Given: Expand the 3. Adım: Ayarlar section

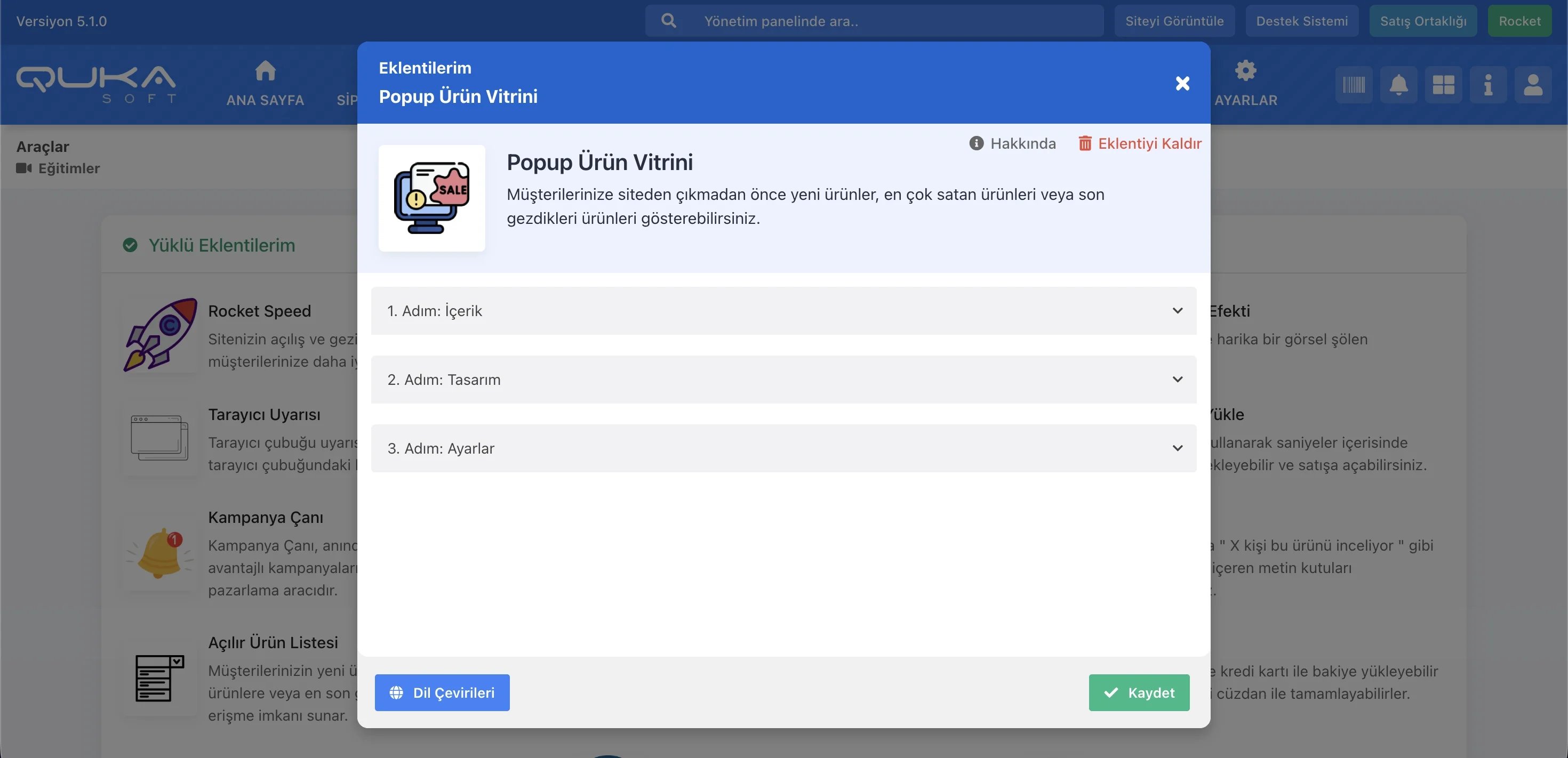Looking at the screenshot, I should pos(783,448).
